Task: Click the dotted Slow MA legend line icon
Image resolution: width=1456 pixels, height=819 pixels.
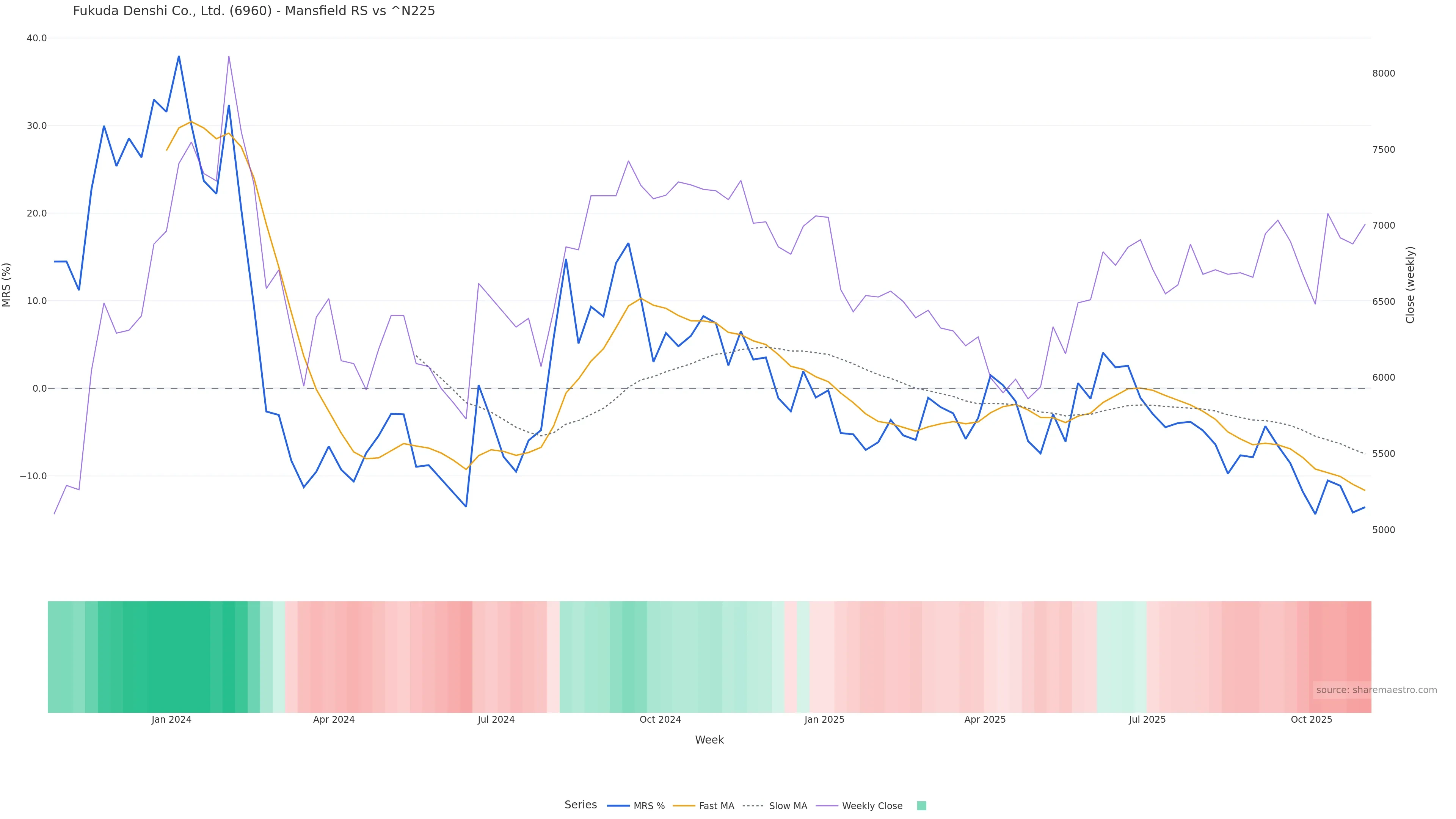Action: pyautogui.click(x=753, y=806)
